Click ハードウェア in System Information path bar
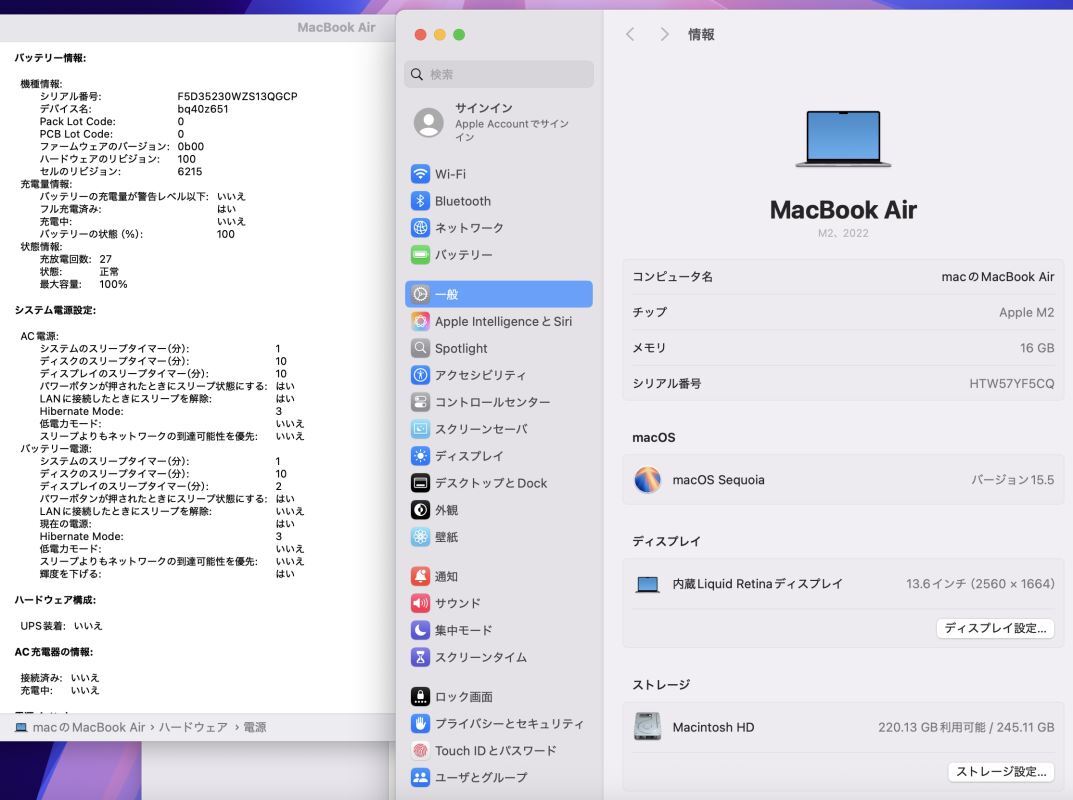The width and height of the screenshot is (1073, 800). (x=193, y=727)
